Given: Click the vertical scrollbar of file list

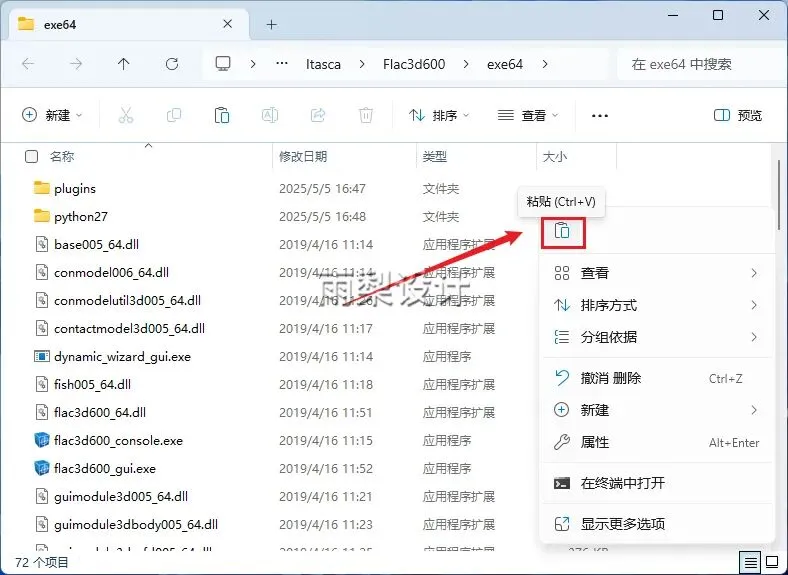Looking at the screenshot, I should [779, 195].
